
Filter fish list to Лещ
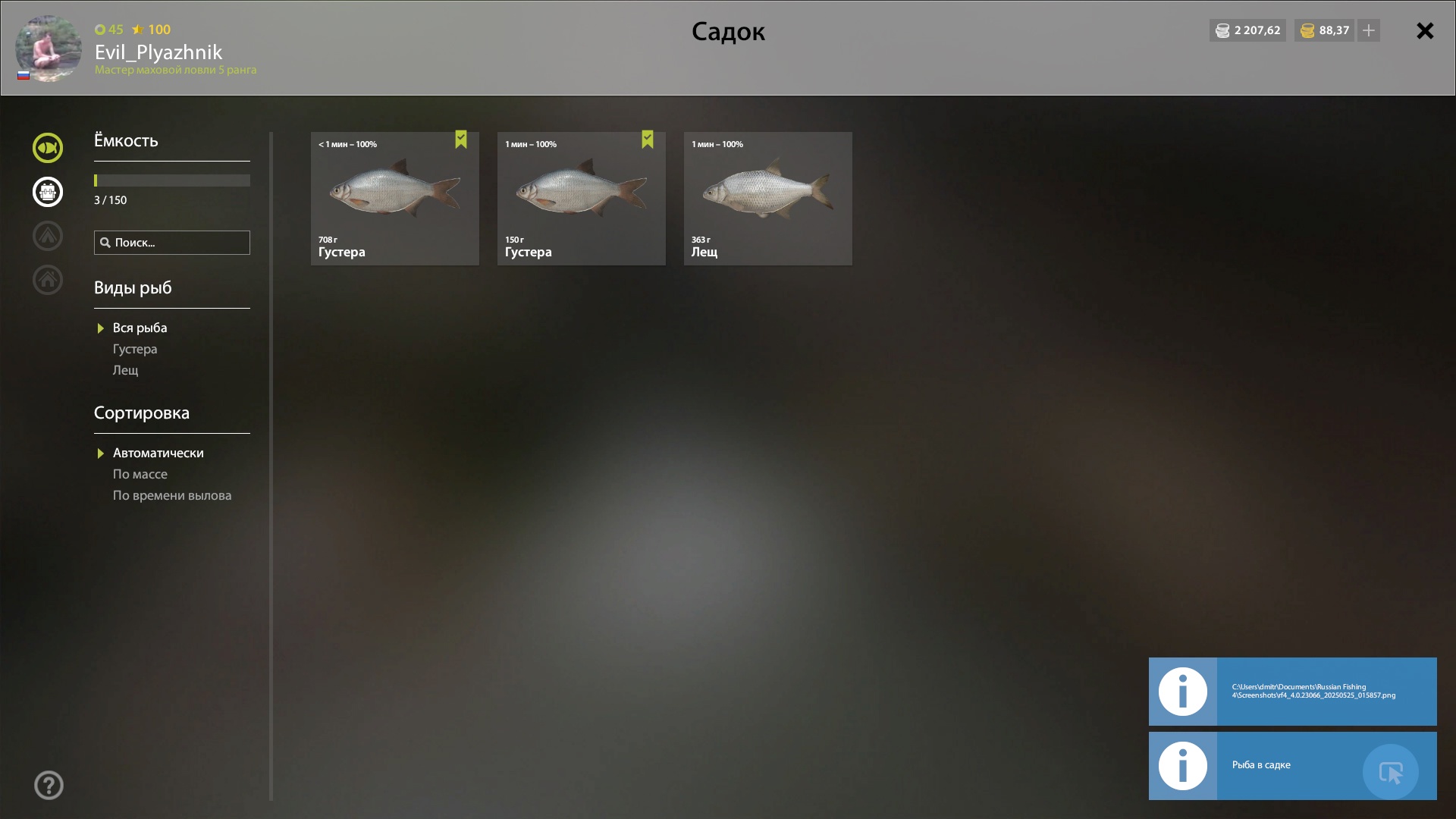[x=126, y=370]
